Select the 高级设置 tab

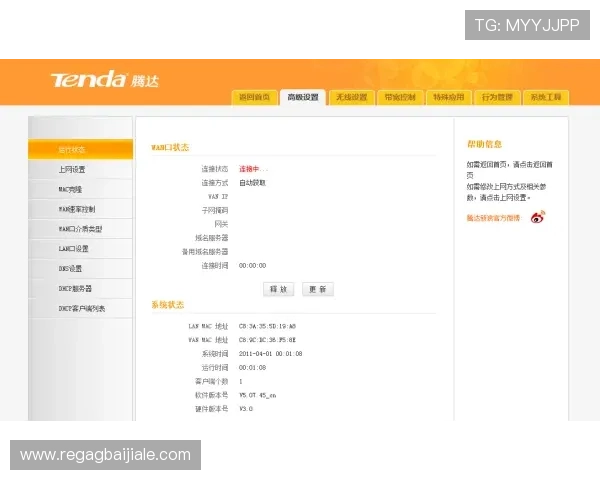[x=303, y=97]
